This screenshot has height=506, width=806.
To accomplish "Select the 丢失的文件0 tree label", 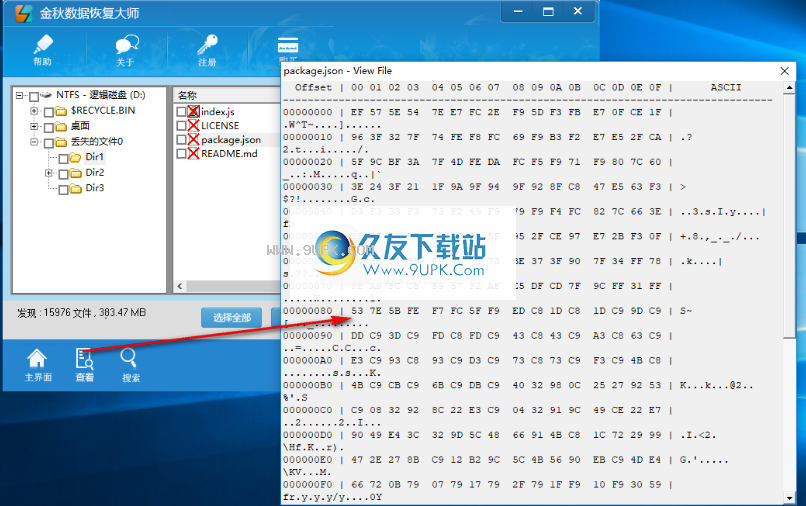I will [x=97, y=141].
